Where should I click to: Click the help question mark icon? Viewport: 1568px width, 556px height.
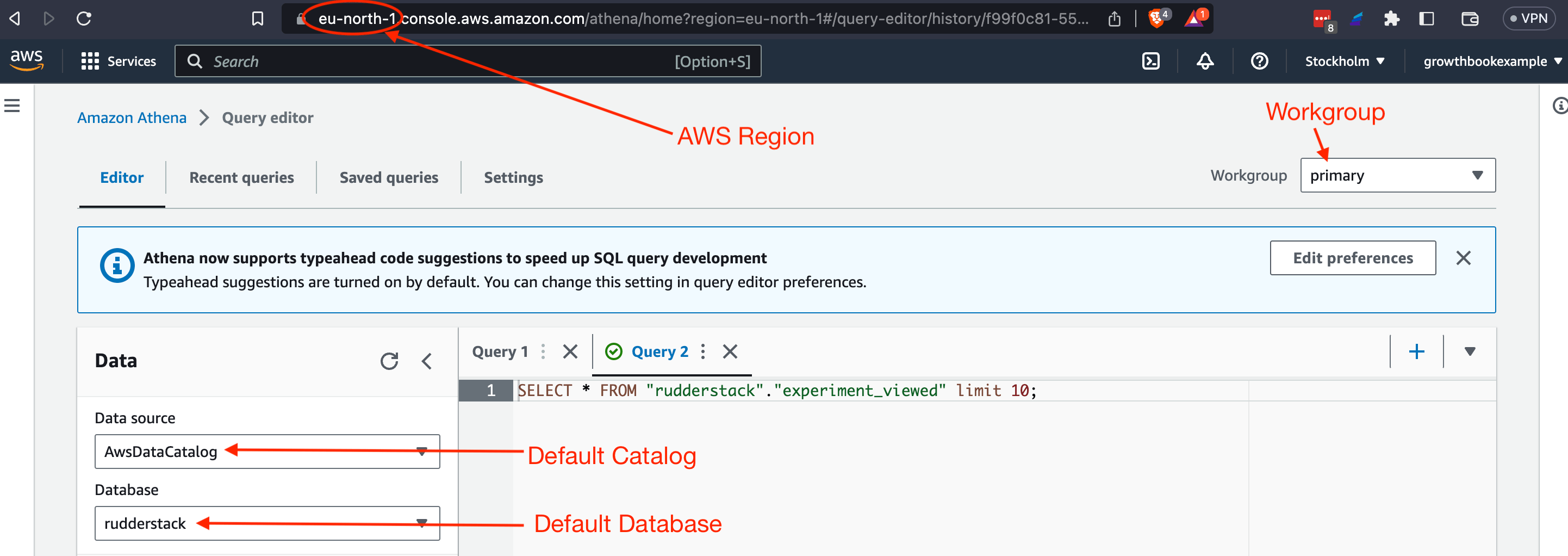click(x=1259, y=61)
